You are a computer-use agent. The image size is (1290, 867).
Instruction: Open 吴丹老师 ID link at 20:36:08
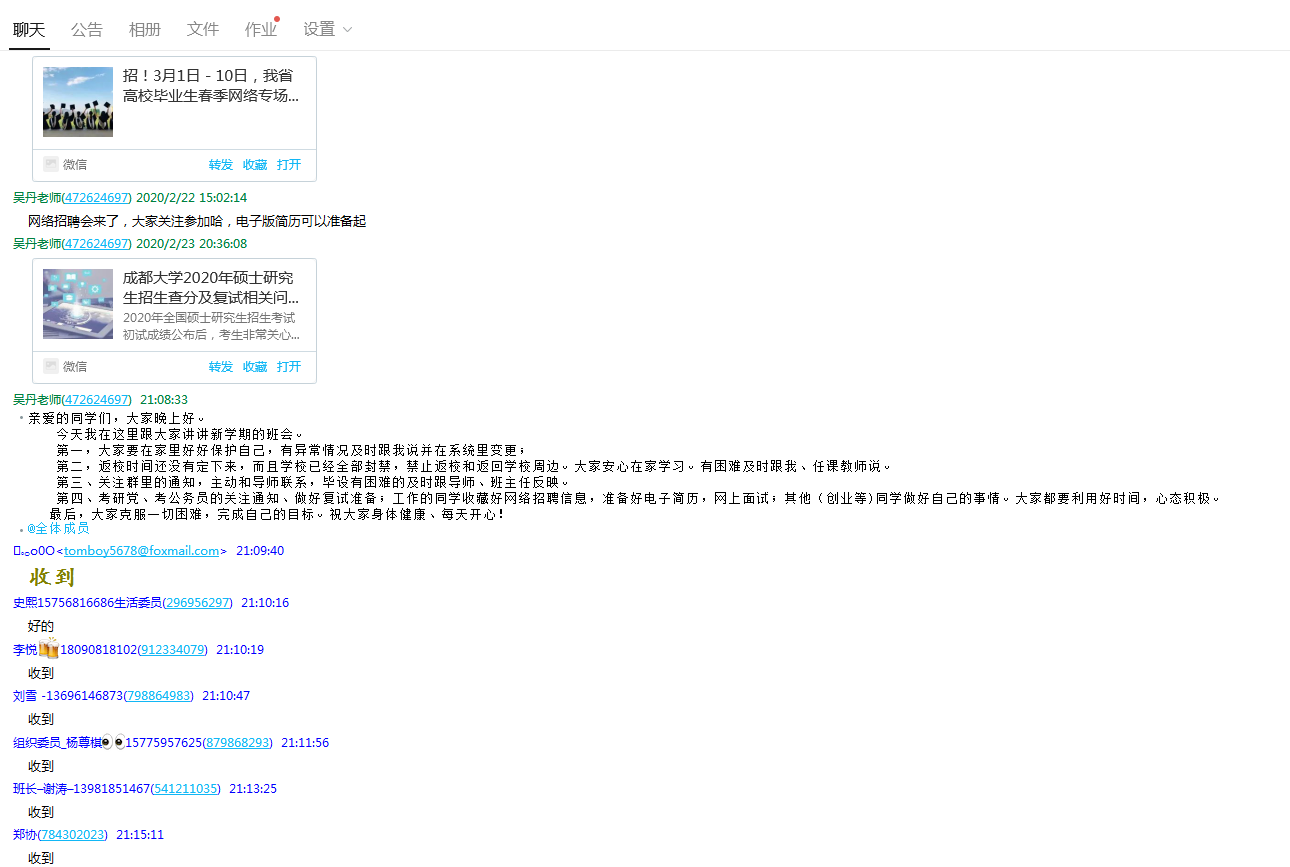96,244
